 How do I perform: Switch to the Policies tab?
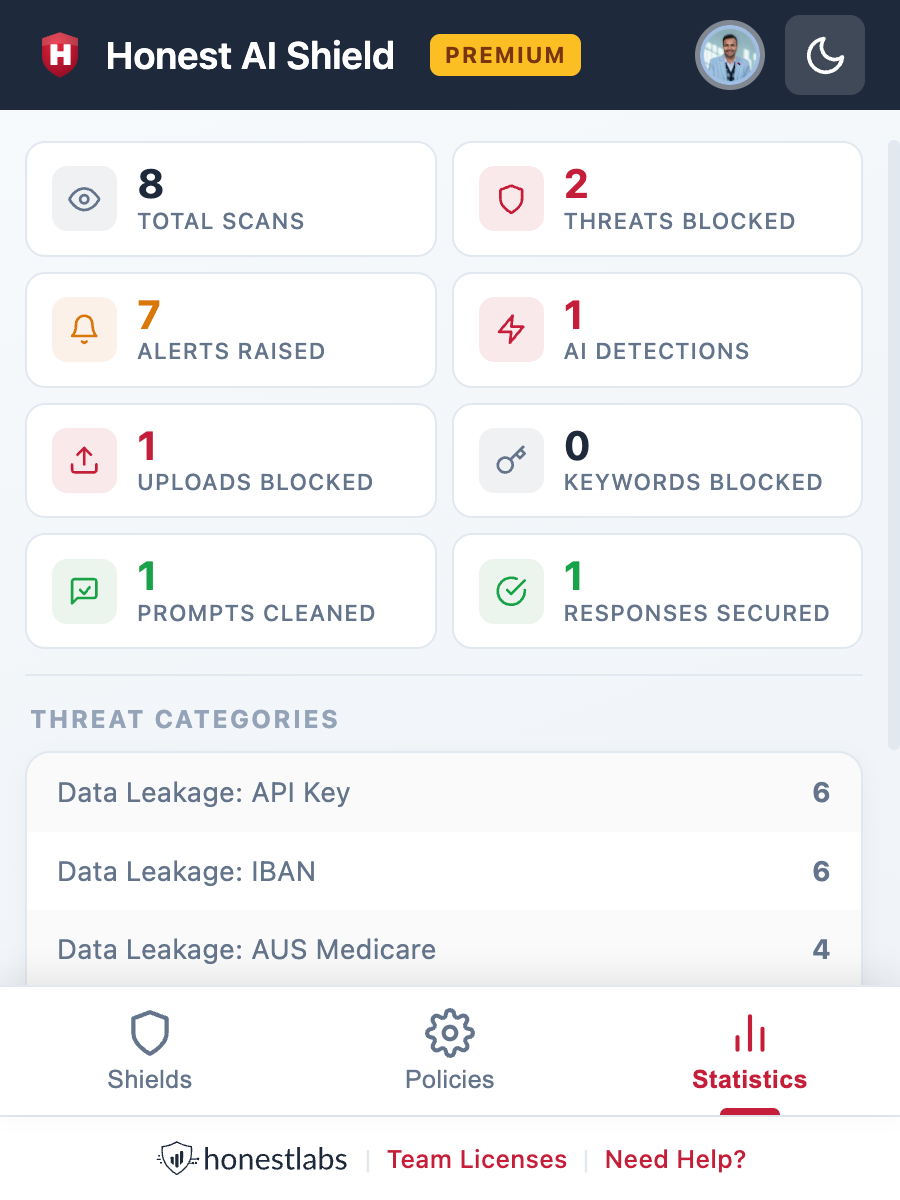pyautogui.click(x=450, y=1052)
